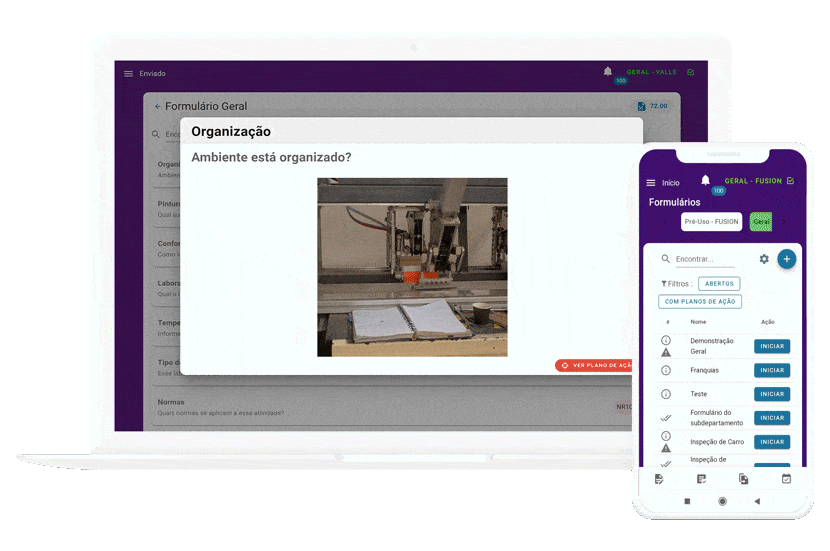
Task: Toggle the ABERTOS filter
Action: [719, 284]
